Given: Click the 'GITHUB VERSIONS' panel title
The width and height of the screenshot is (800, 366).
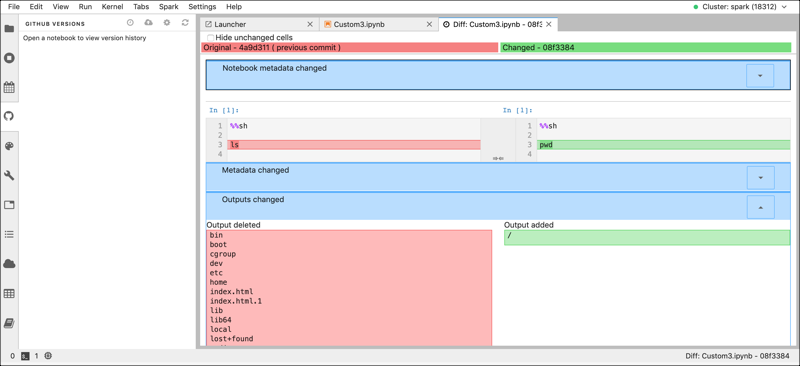Looking at the screenshot, I should (55, 23).
